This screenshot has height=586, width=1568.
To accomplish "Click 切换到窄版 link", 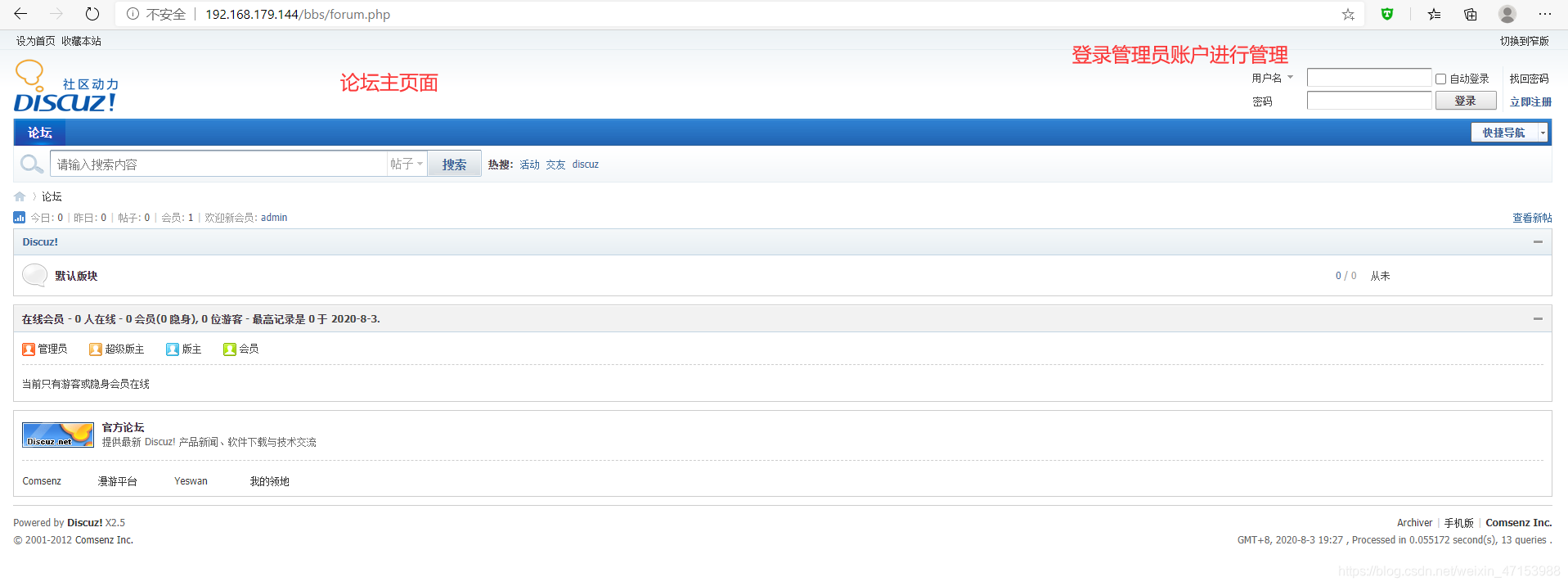I will point(1524,41).
